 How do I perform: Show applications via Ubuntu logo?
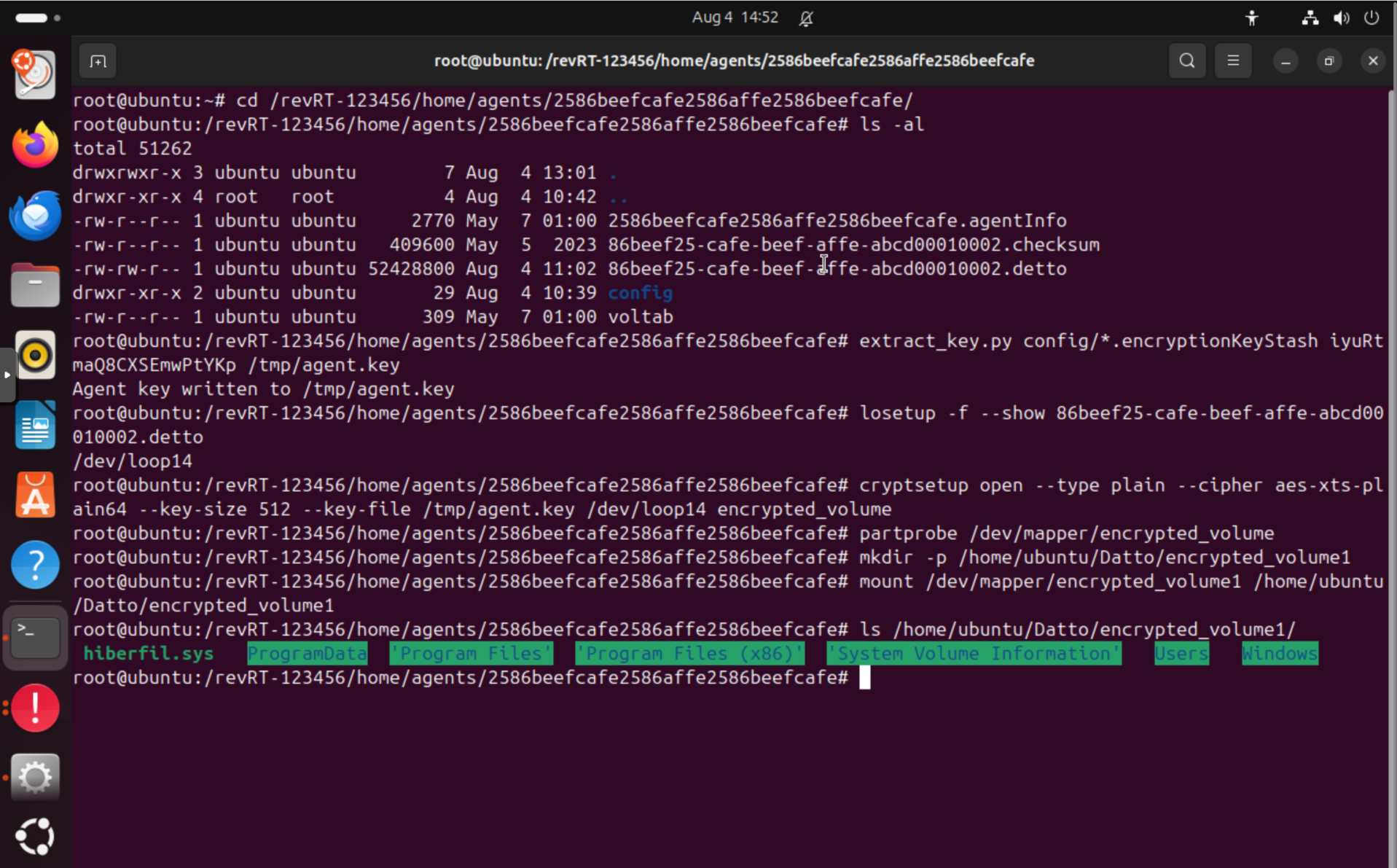click(x=34, y=836)
